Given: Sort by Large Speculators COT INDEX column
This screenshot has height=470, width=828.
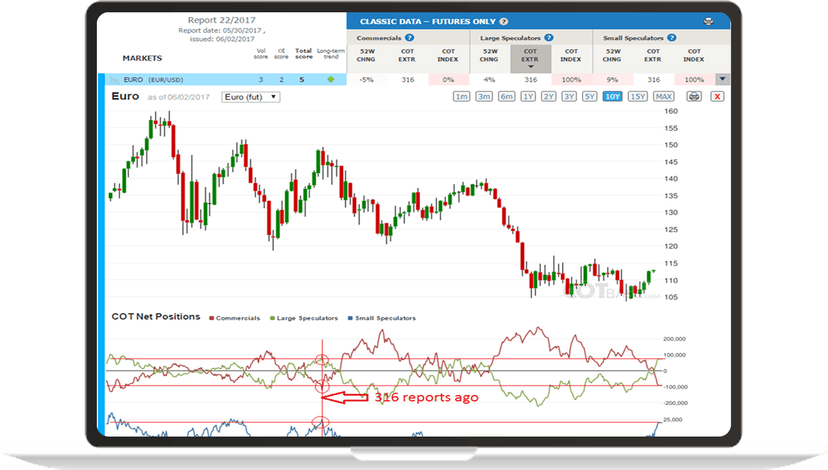Looking at the screenshot, I should point(571,55).
